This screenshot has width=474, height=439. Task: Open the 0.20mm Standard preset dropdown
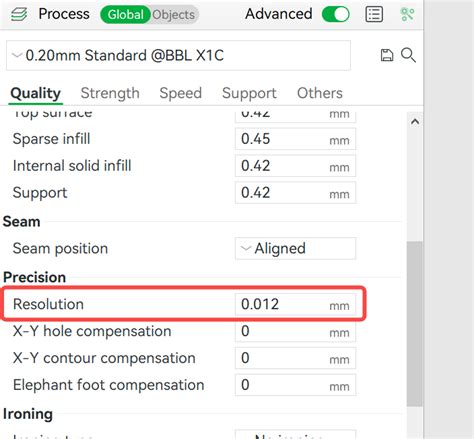(178, 55)
